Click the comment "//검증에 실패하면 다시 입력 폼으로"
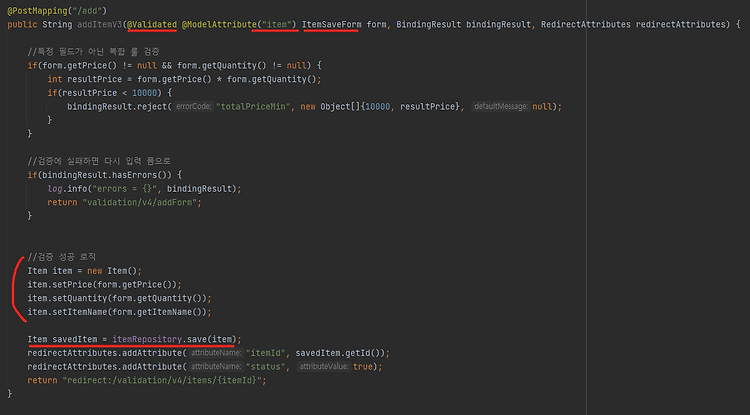The height and width of the screenshot is (415, 750). click(99, 161)
